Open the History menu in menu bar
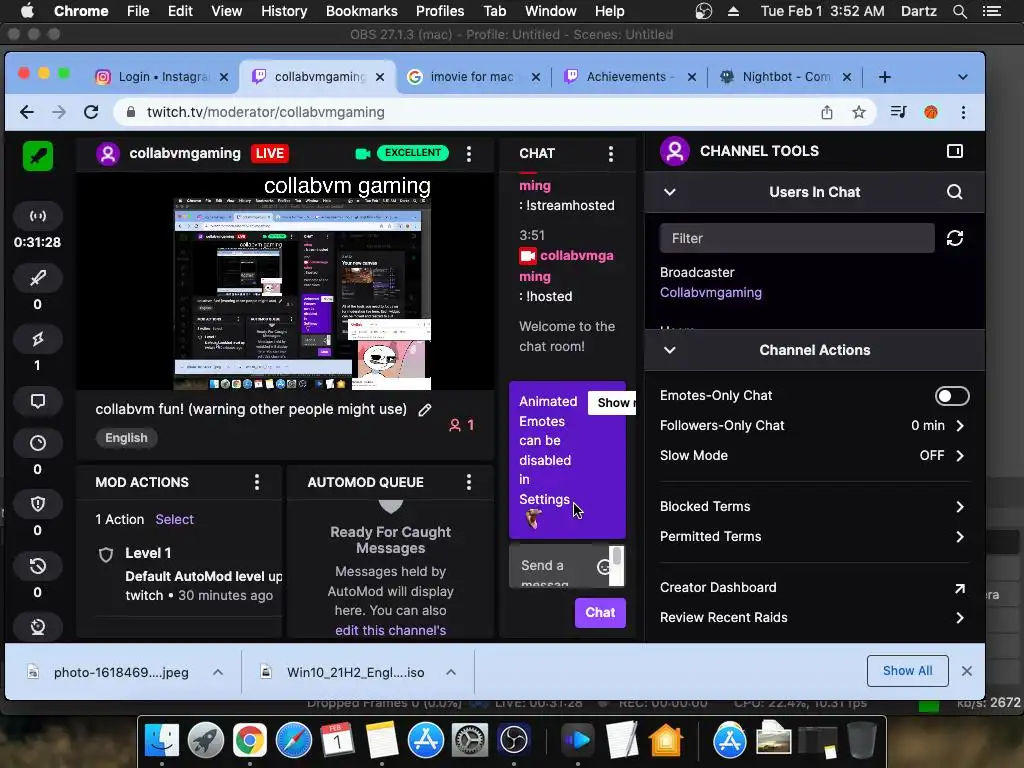The image size is (1024, 768). pyautogui.click(x=284, y=11)
